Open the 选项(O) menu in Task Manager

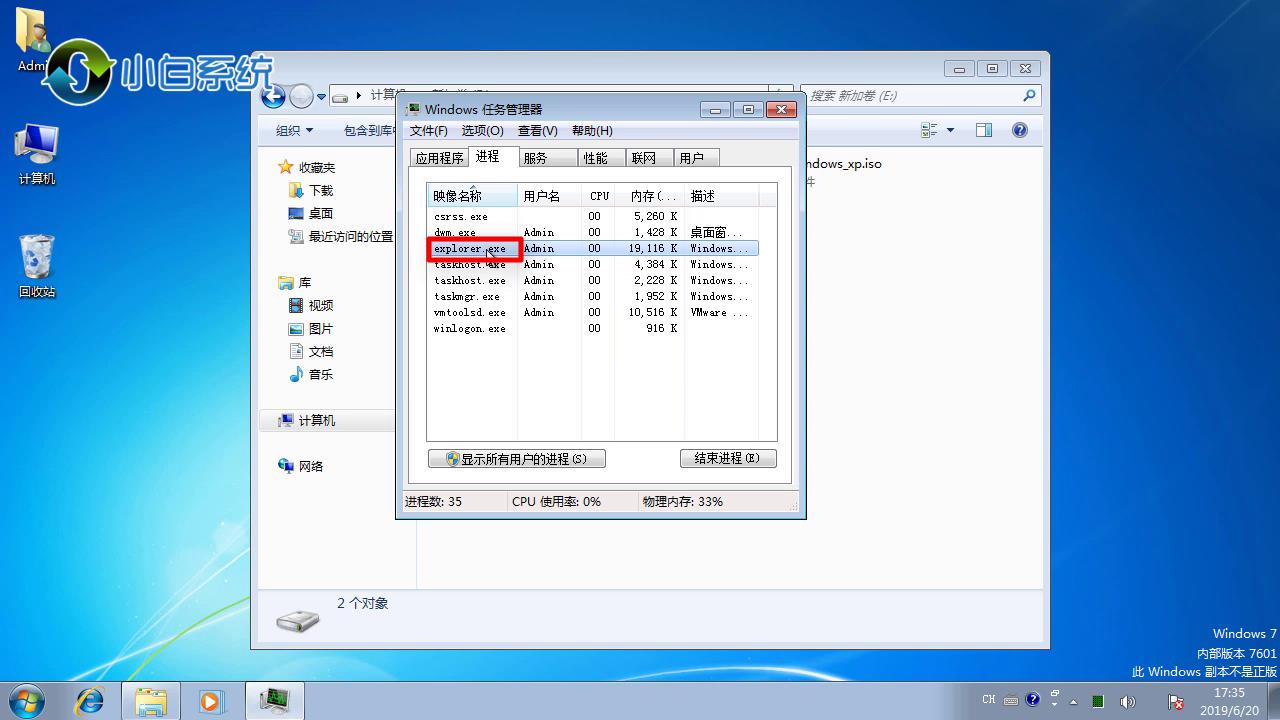(x=482, y=131)
